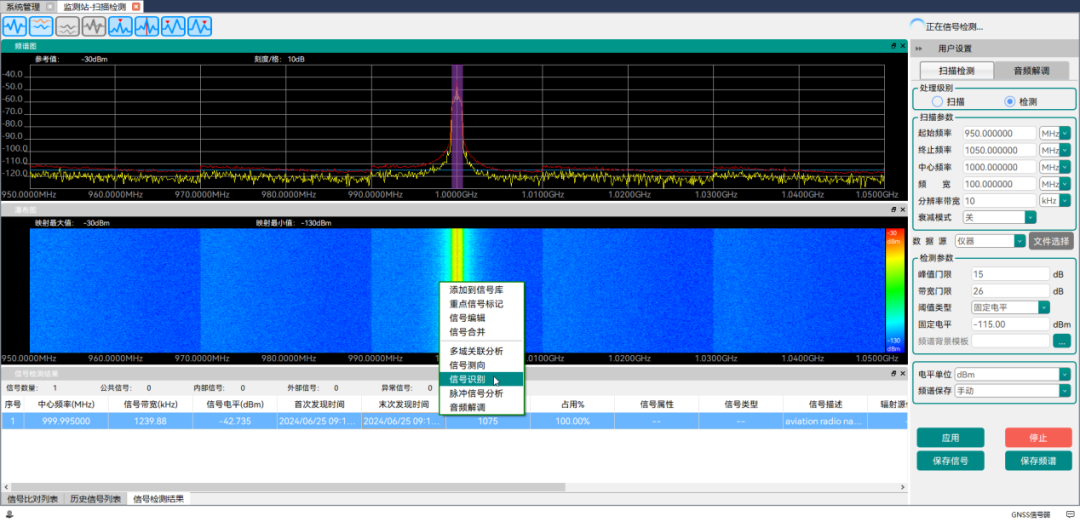1080x522 pixels.
Task: Open the 信号比对列表 bottom tab
Action: pyautogui.click(x=32, y=499)
